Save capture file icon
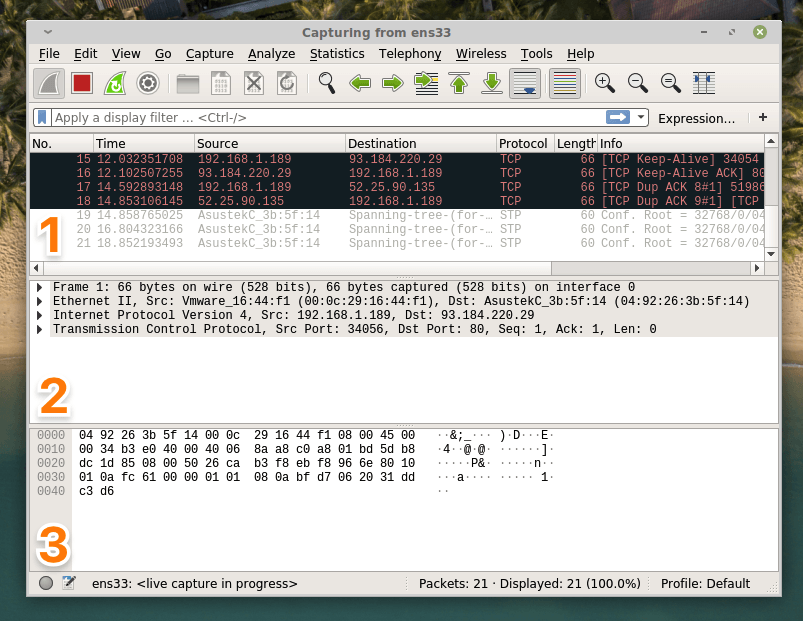 (221, 83)
